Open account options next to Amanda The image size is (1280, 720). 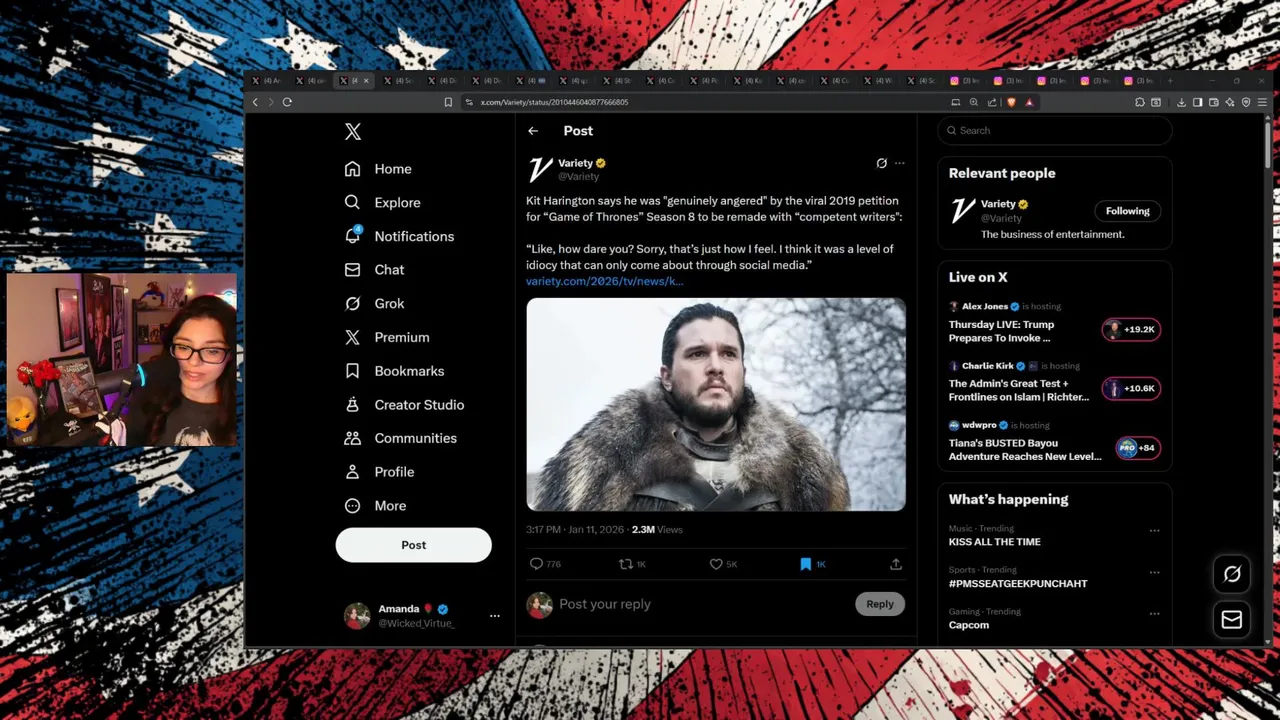pyautogui.click(x=494, y=616)
